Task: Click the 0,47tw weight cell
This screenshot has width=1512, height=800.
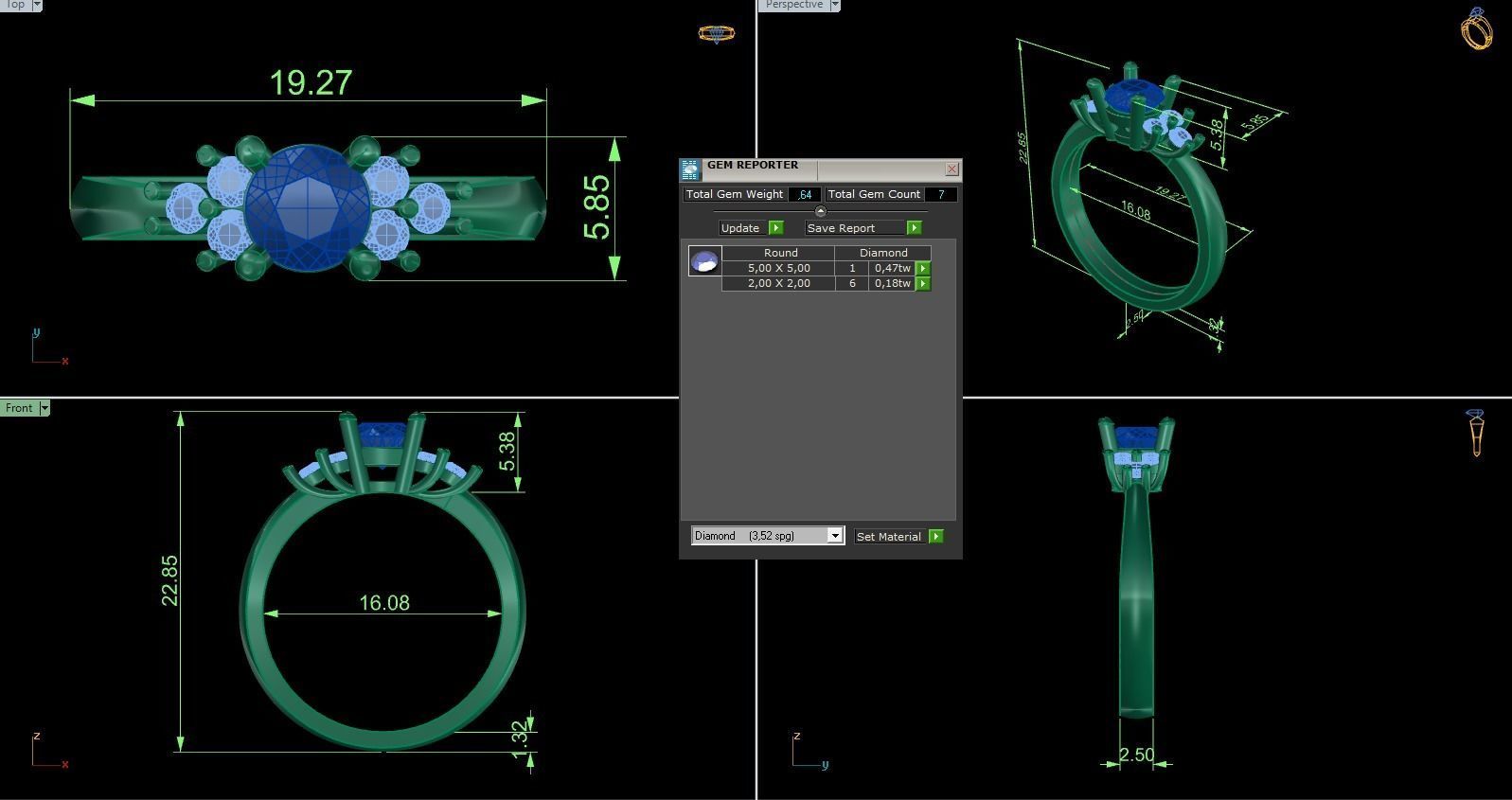Action: pyautogui.click(x=892, y=269)
